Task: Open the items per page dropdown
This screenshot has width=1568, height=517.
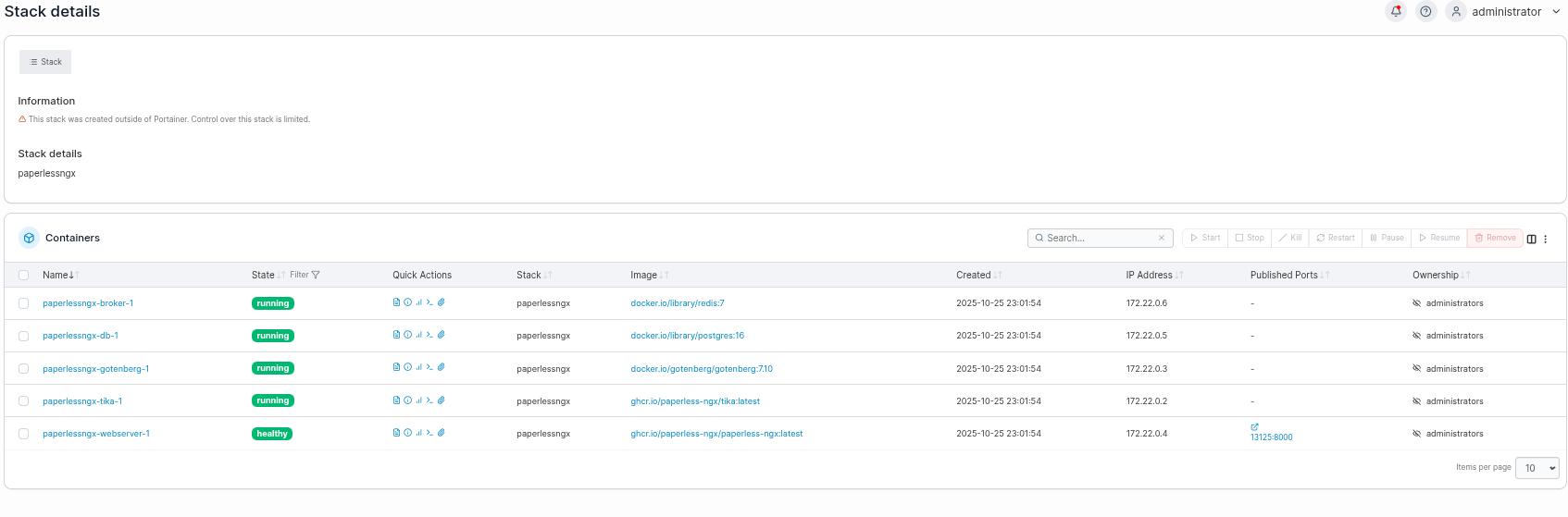Action: click(1537, 468)
